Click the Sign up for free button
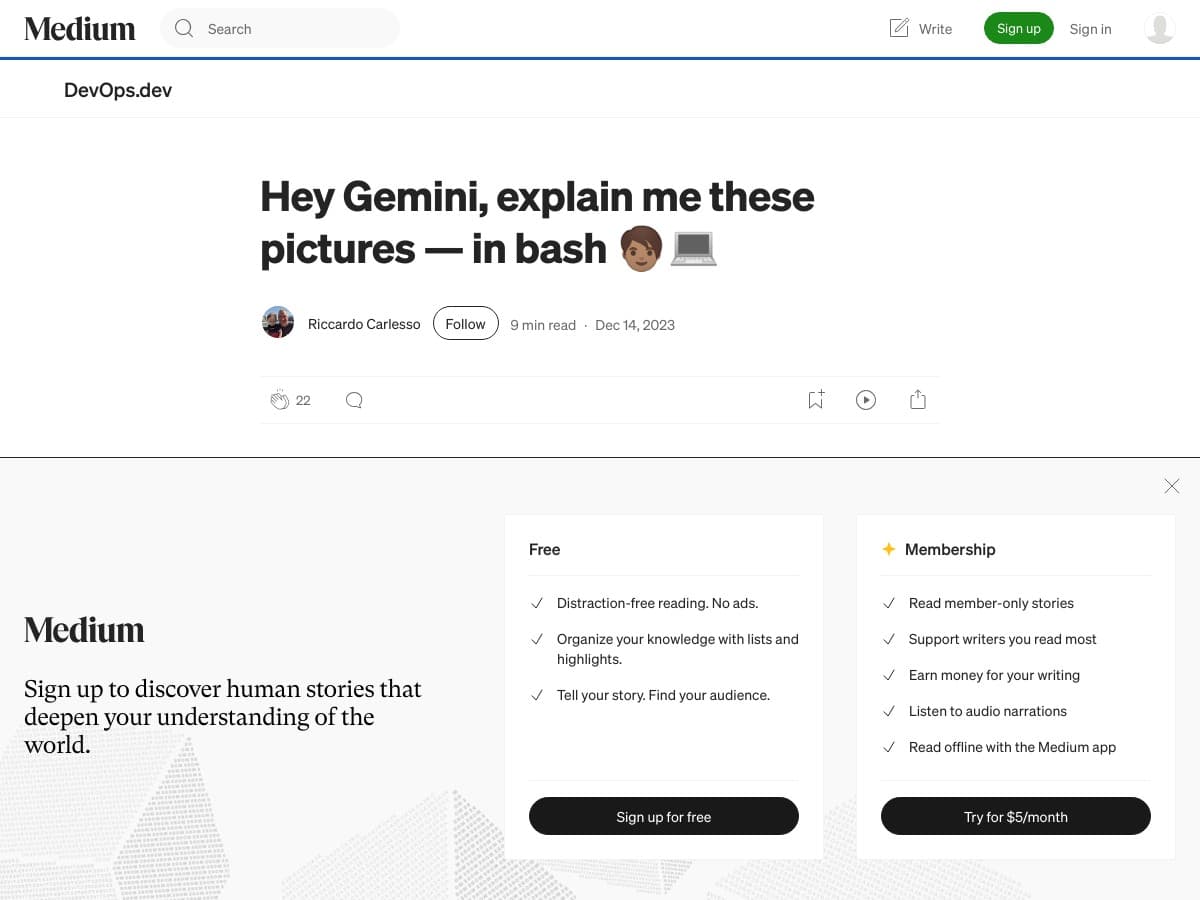The height and width of the screenshot is (900, 1200). click(x=664, y=816)
